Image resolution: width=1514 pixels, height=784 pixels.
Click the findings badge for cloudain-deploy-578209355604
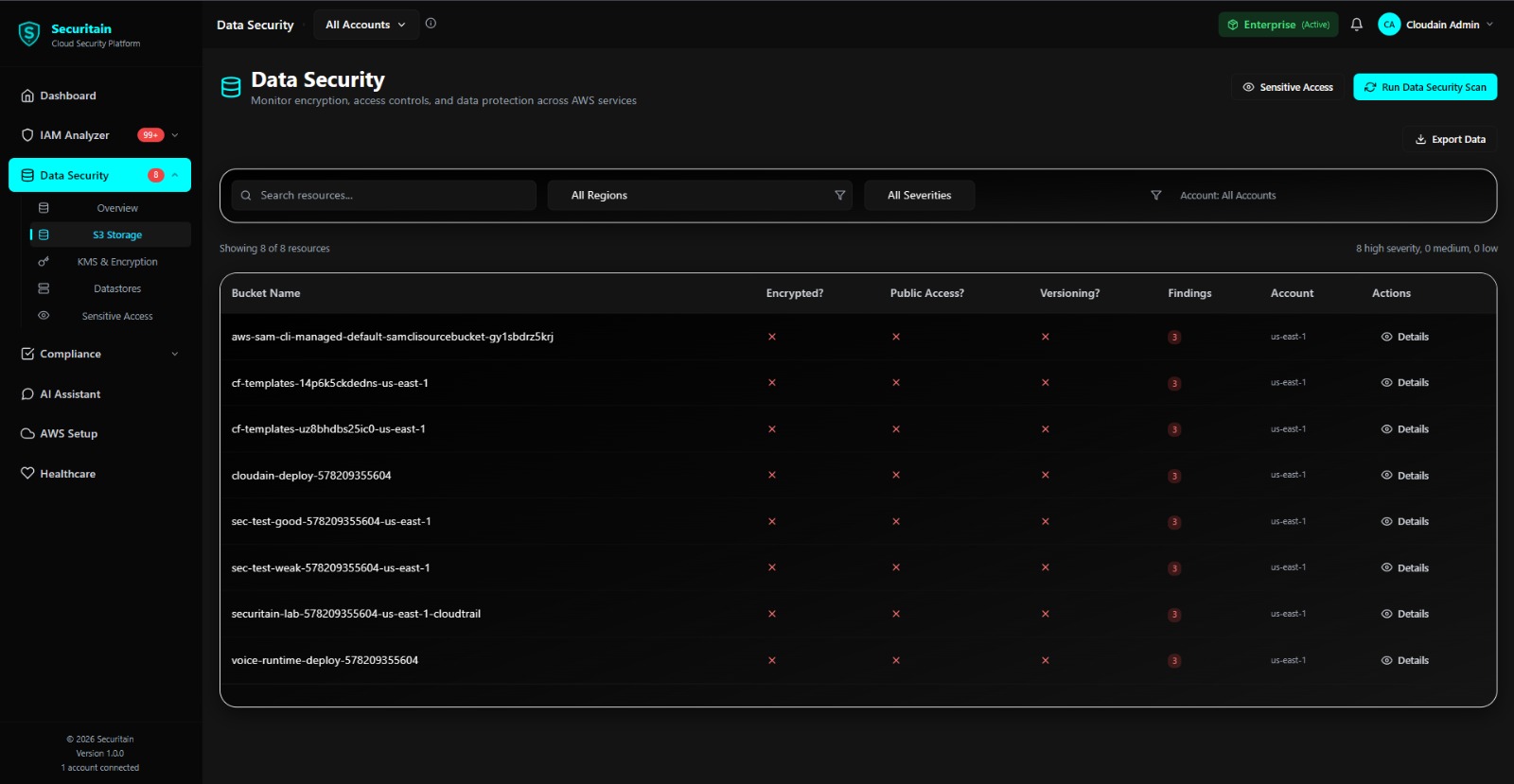click(1174, 477)
